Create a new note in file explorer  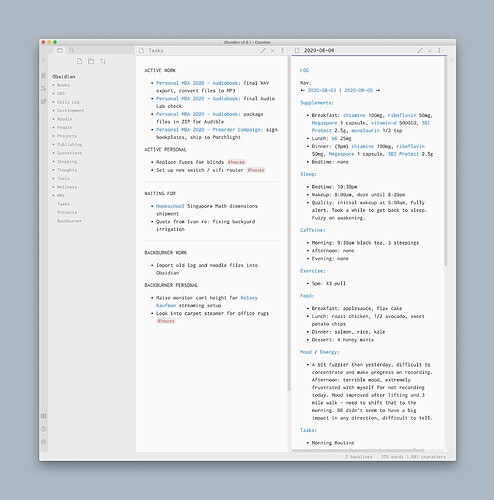(x=79, y=61)
